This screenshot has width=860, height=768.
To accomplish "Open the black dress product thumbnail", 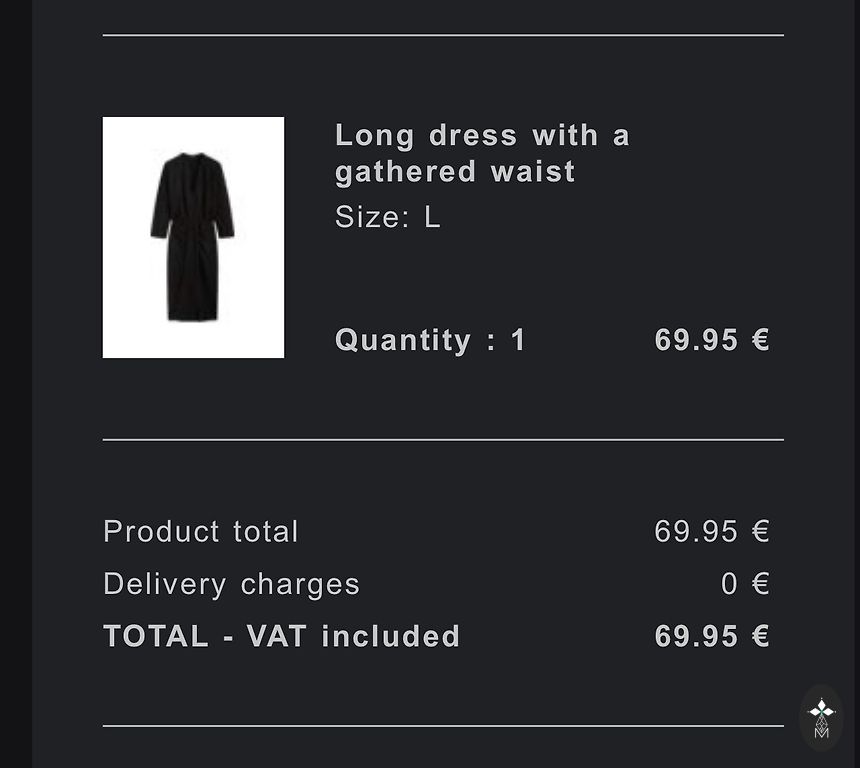I will 193,237.
